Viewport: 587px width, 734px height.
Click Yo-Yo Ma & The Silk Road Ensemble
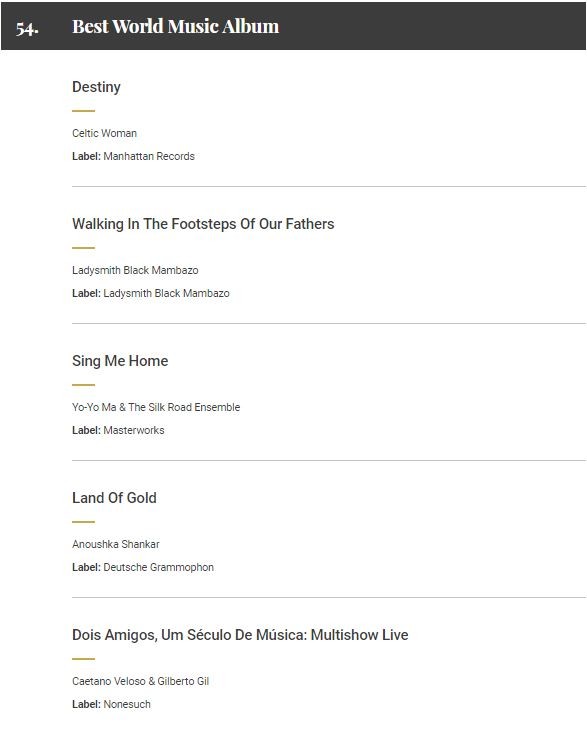tap(156, 407)
